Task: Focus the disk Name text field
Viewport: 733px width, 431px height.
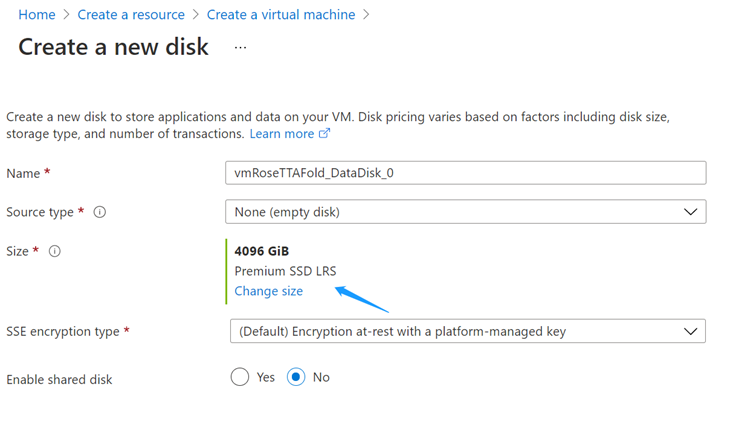Action: [465, 173]
